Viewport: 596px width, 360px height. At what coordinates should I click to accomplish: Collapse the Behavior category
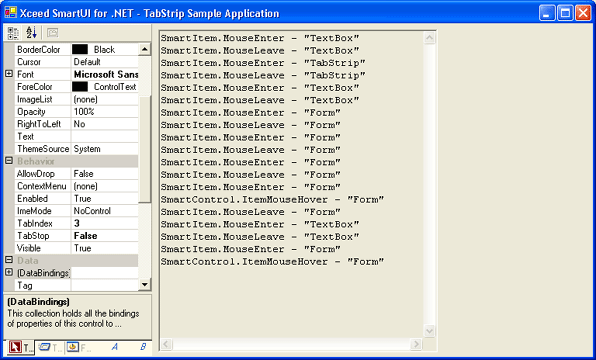[9, 161]
